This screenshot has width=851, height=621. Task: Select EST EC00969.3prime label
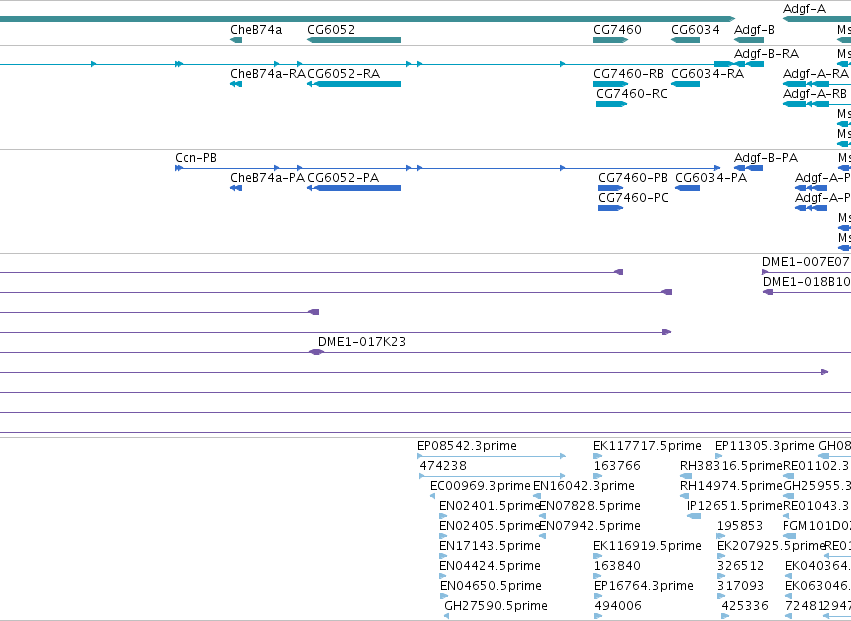click(480, 486)
